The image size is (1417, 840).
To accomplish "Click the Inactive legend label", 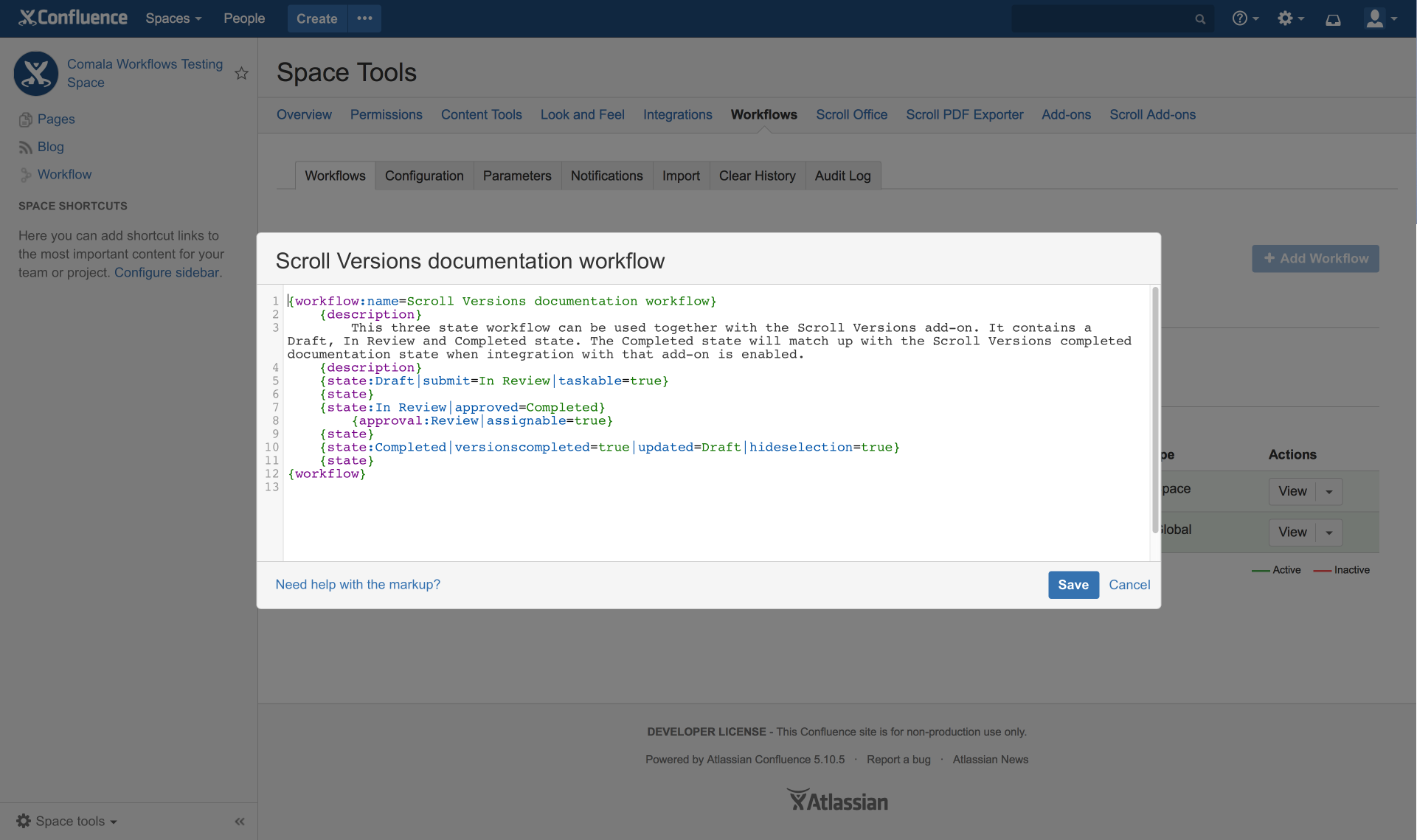I will click(1351, 570).
